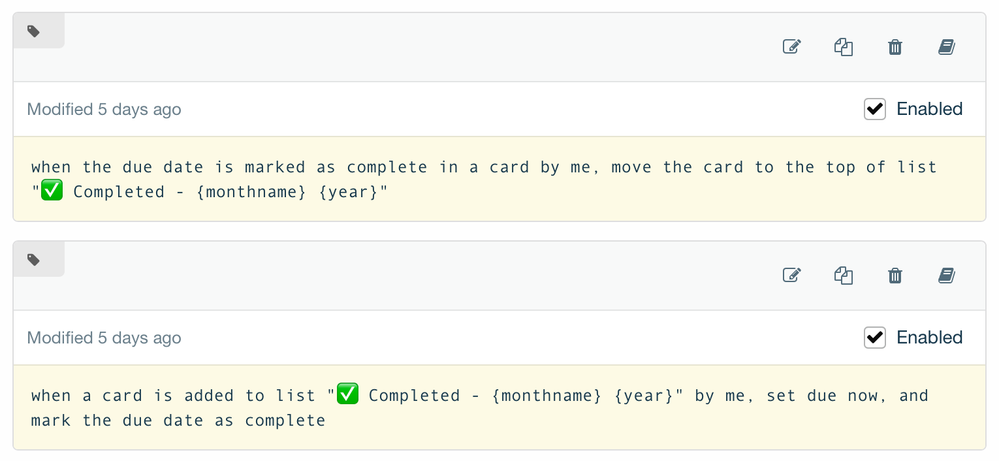View the log book of the 'set due now' rule
999x461 pixels.
947,275
